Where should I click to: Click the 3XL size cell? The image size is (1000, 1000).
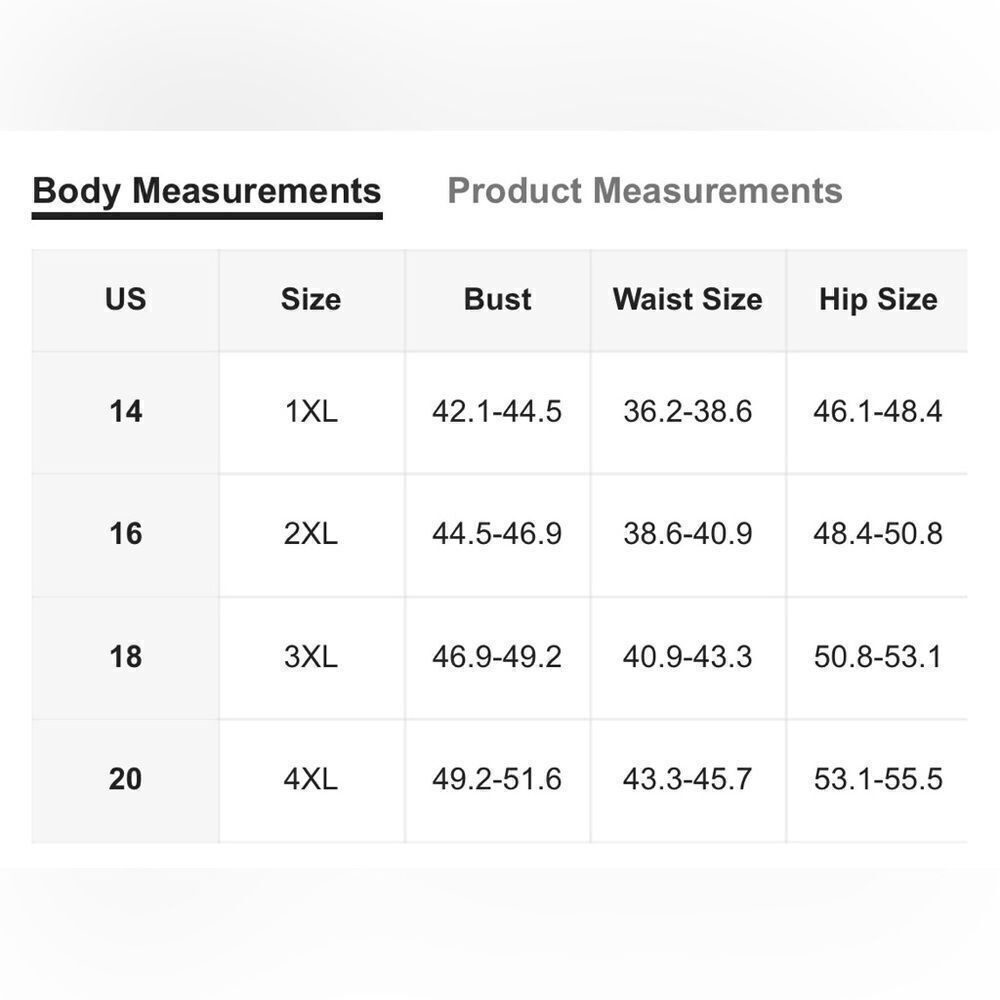tap(311, 657)
